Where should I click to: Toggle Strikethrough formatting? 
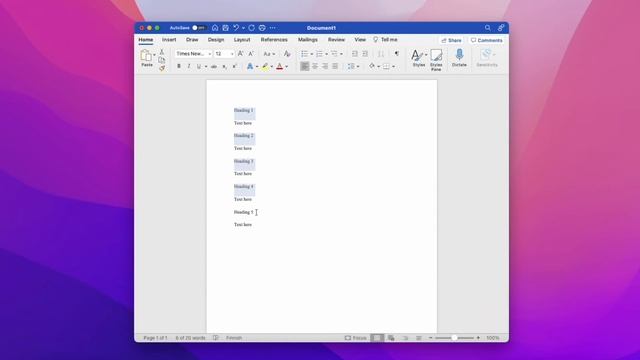214,66
